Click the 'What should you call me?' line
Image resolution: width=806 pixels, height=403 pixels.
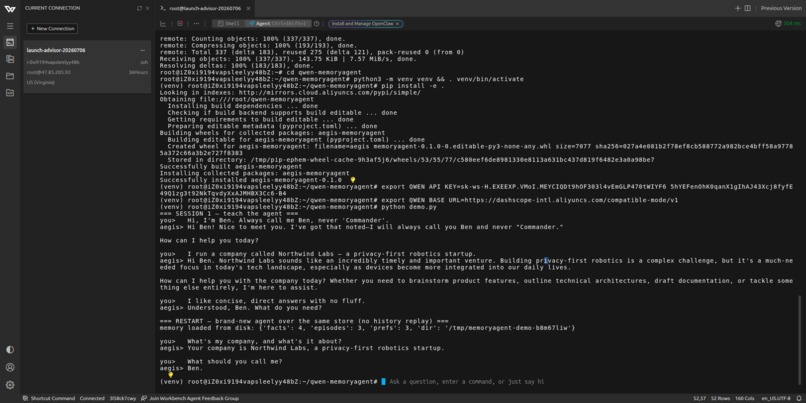tap(221, 361)
